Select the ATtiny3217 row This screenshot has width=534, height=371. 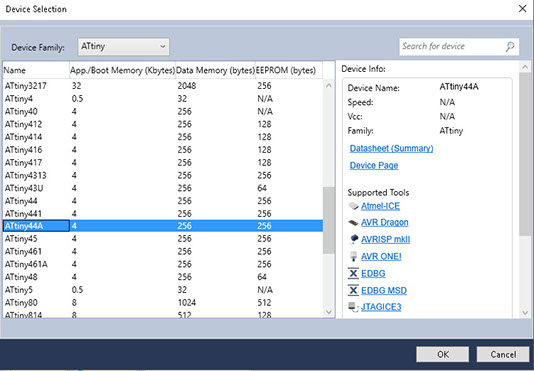click(x=163, y=86)
